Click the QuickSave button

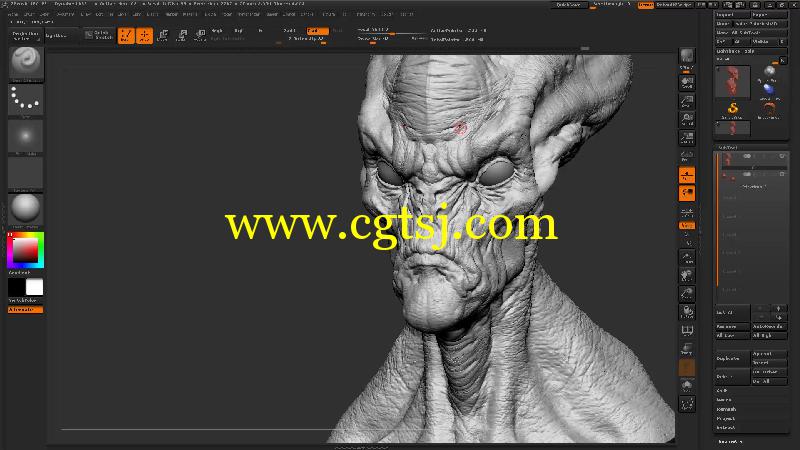(x=568, y=5)
